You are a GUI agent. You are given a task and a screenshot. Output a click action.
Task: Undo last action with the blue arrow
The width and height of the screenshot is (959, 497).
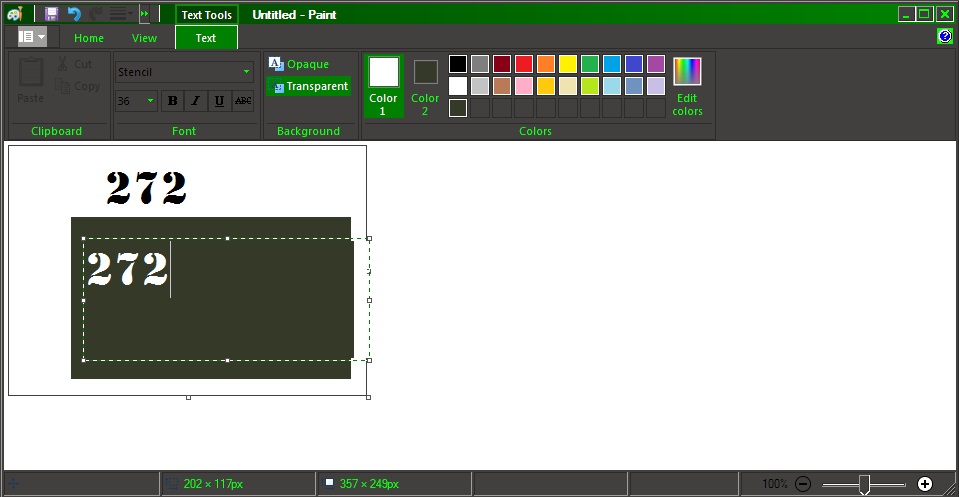tap(74, 14)
